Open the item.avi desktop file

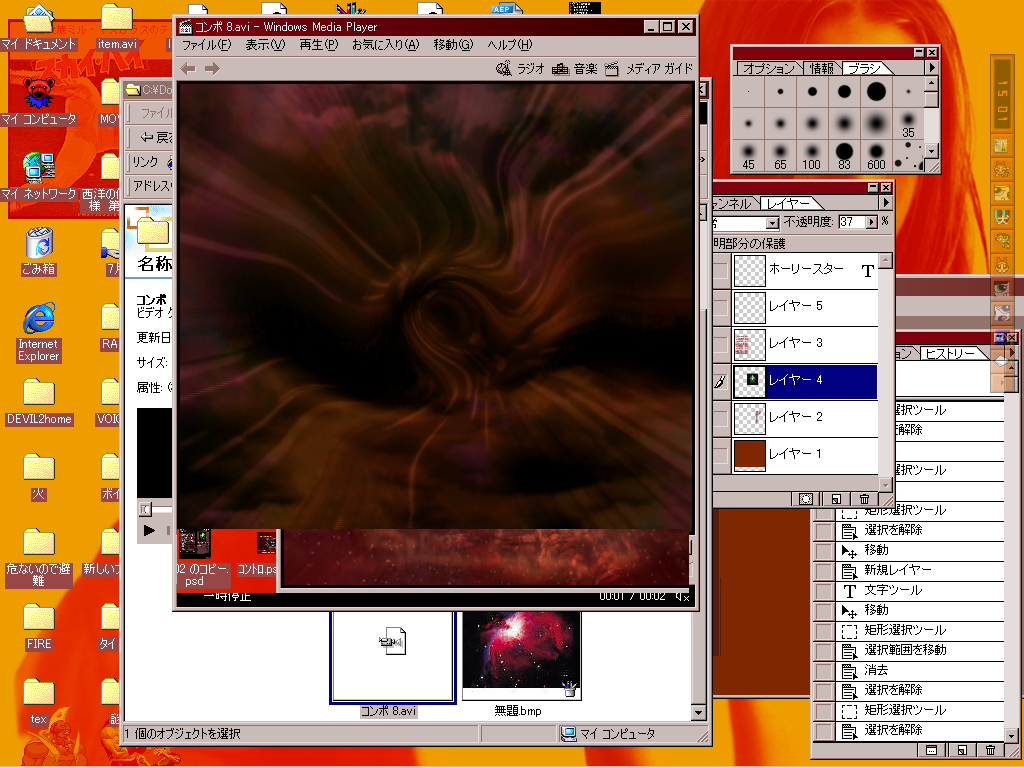(117, 27)
